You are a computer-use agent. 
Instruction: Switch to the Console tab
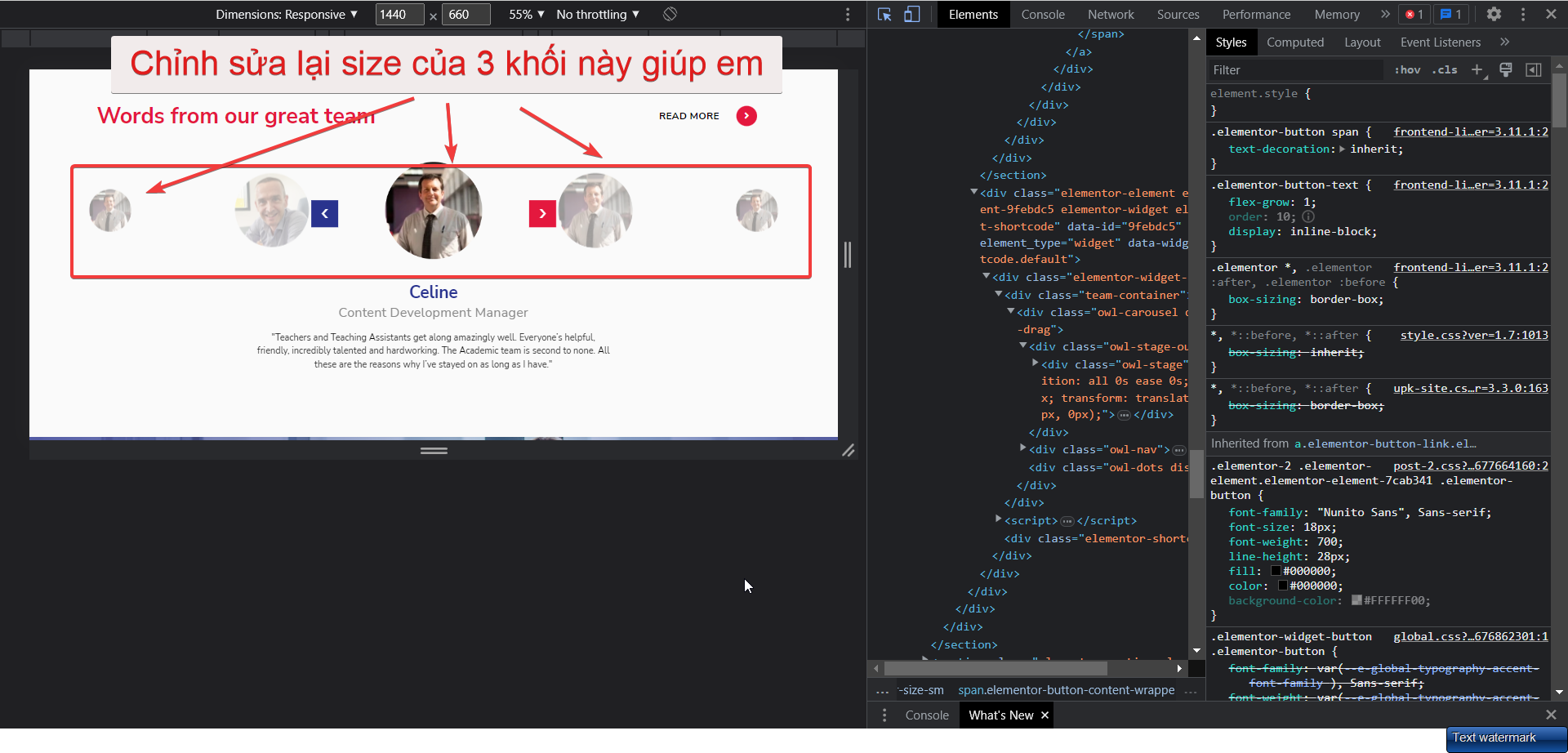coord(1043,14)
